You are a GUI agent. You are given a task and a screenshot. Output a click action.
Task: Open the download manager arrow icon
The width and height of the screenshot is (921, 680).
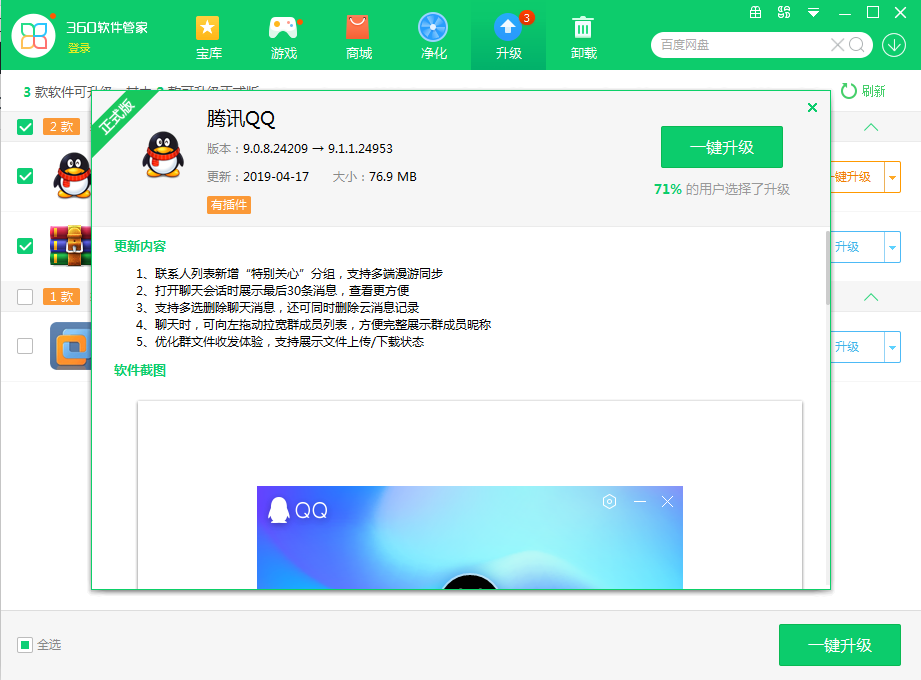point(893,45)
